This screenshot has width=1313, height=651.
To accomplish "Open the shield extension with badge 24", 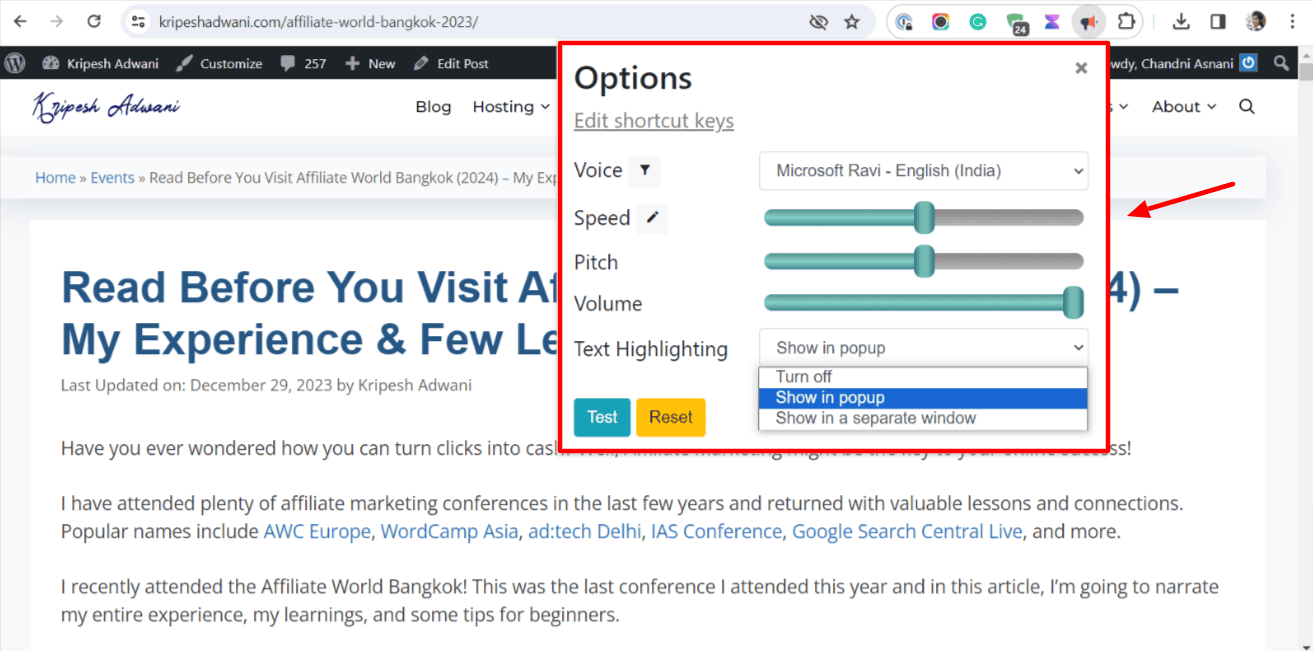I will (x=1015, y=22).
